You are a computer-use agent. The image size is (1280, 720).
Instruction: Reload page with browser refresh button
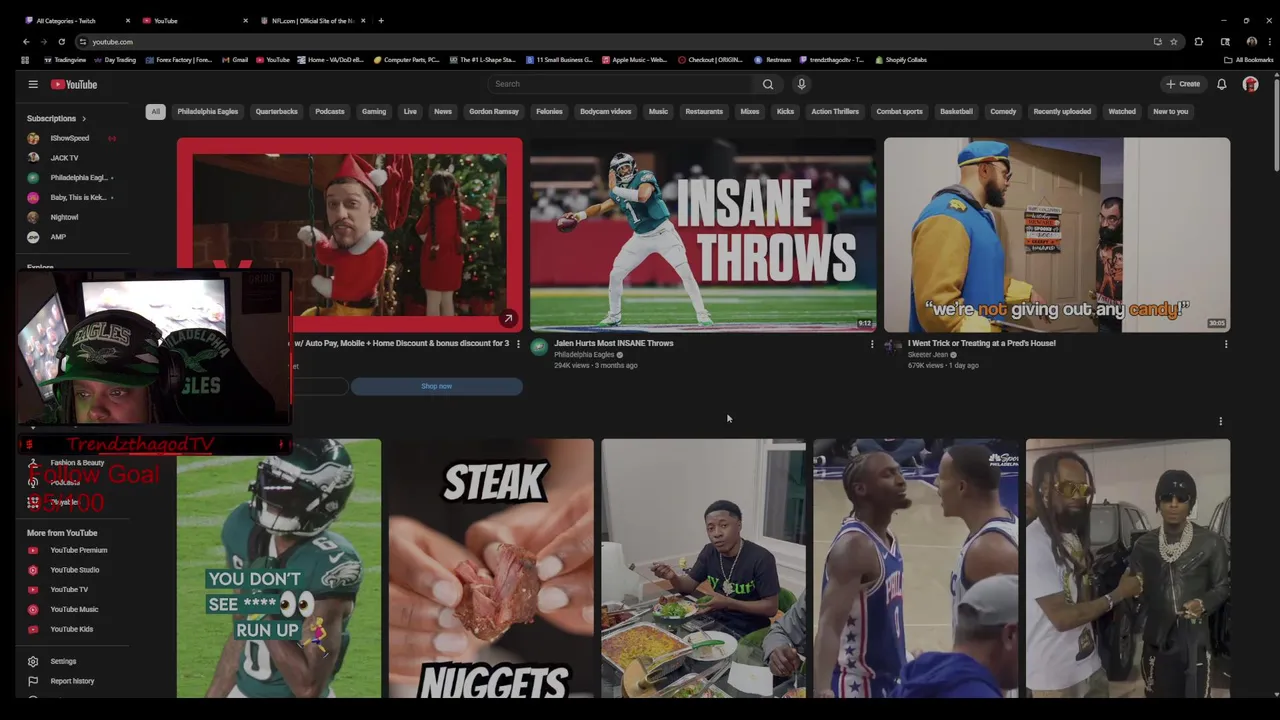pyautogui.click(x=61, y=42)
